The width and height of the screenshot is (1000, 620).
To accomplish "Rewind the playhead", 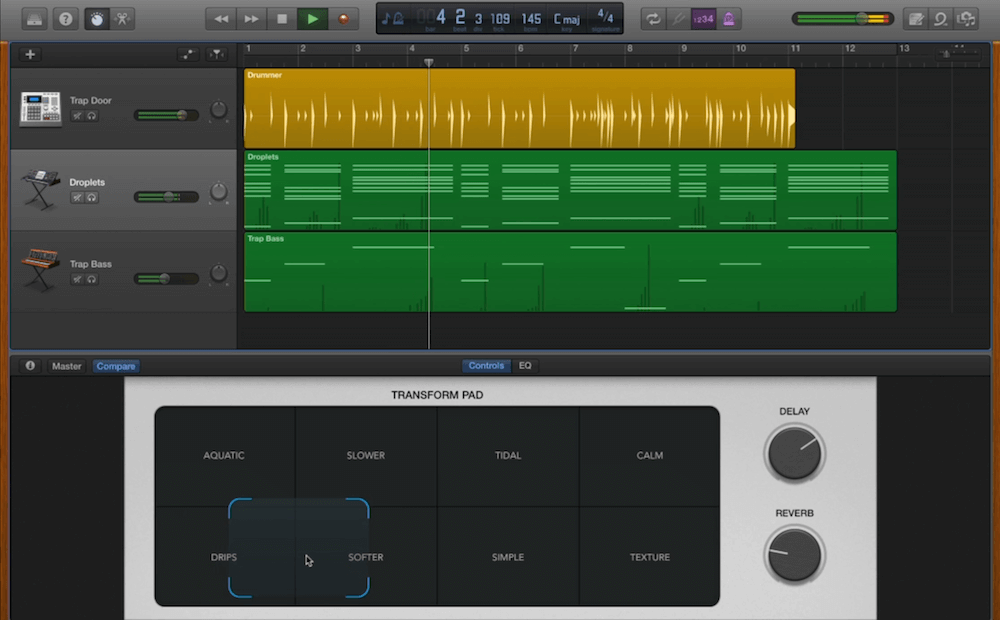I will [x=221, y=19].
